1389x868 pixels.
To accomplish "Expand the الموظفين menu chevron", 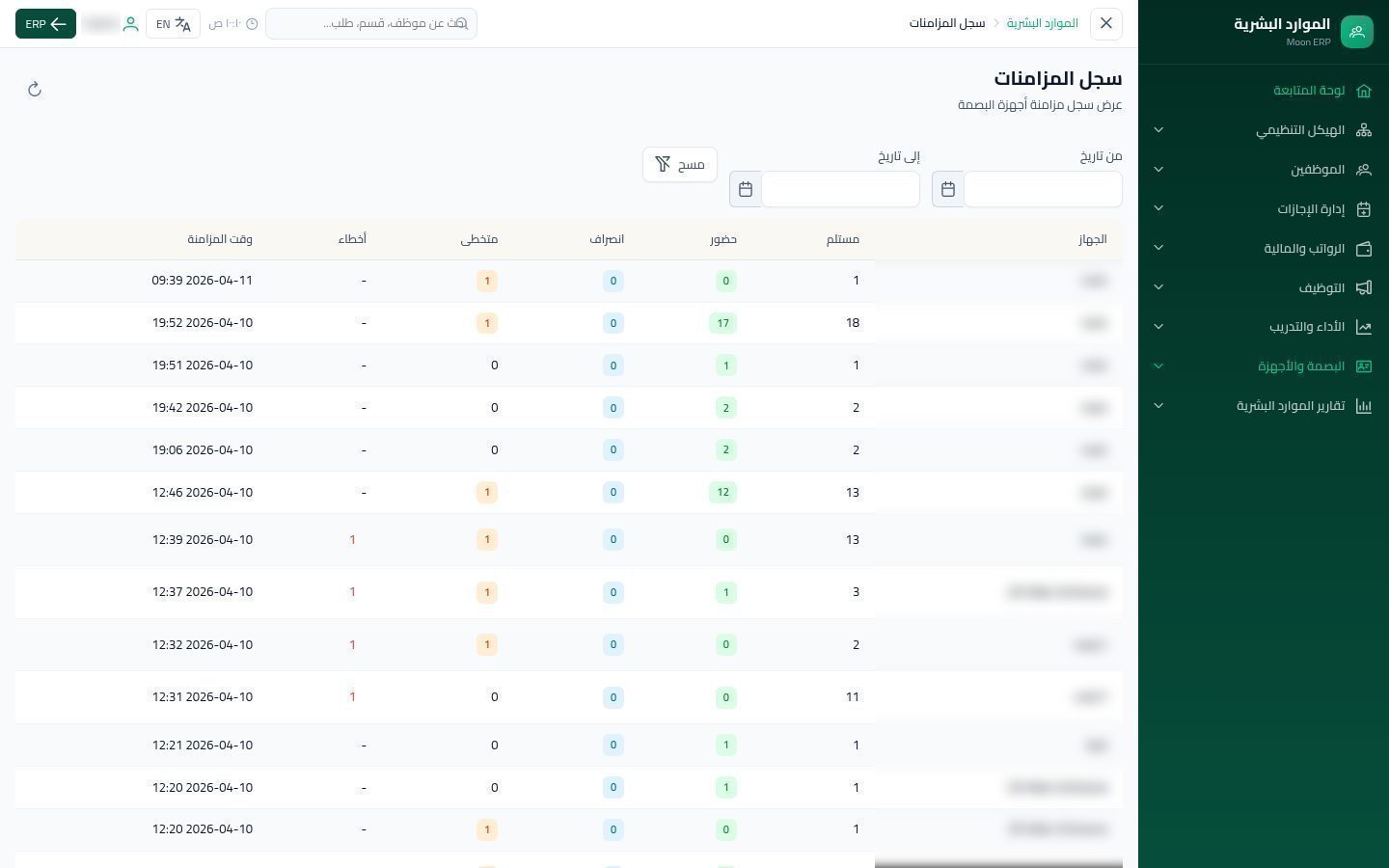I will [x=1158, y=170].
